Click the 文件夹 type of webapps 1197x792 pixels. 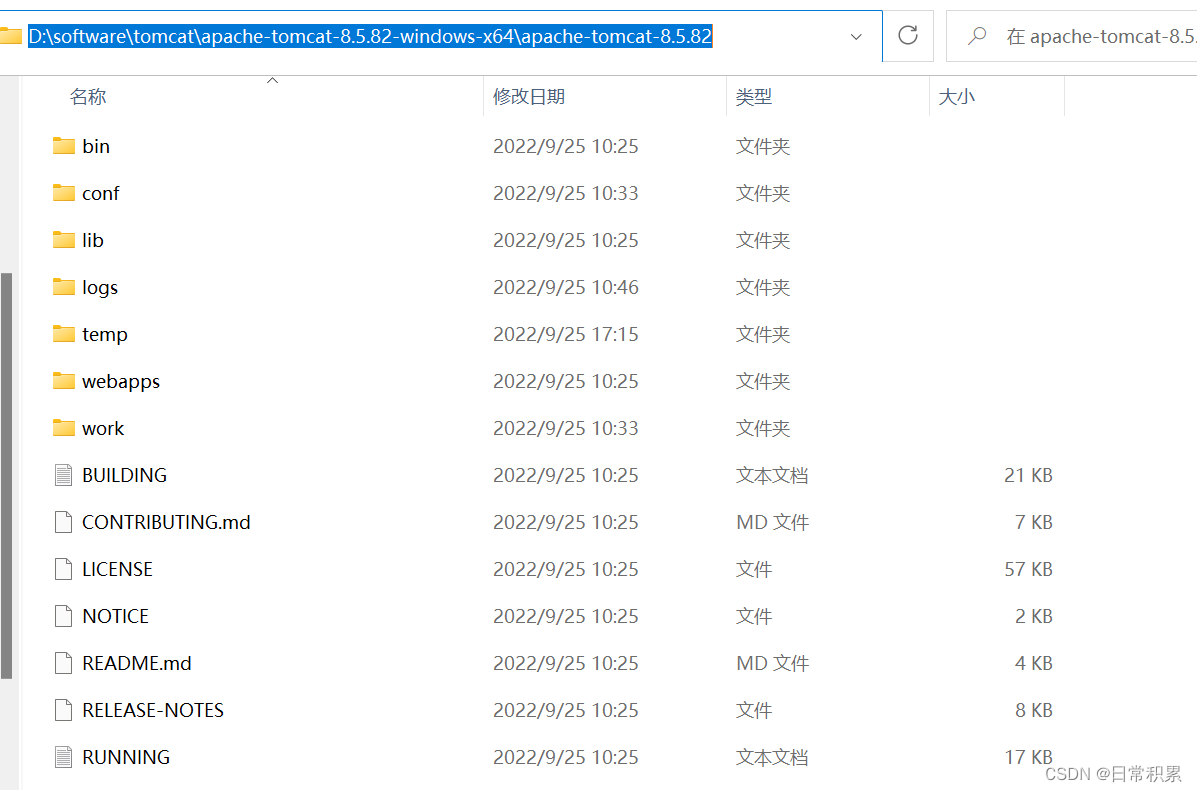(763, 381)
